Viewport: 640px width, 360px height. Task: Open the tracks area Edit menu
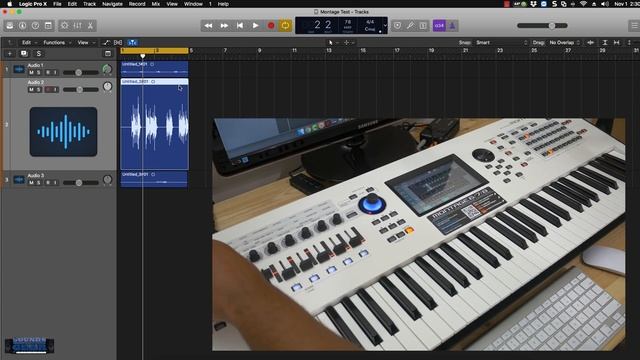pyautogui.click(x=29, y=42)
